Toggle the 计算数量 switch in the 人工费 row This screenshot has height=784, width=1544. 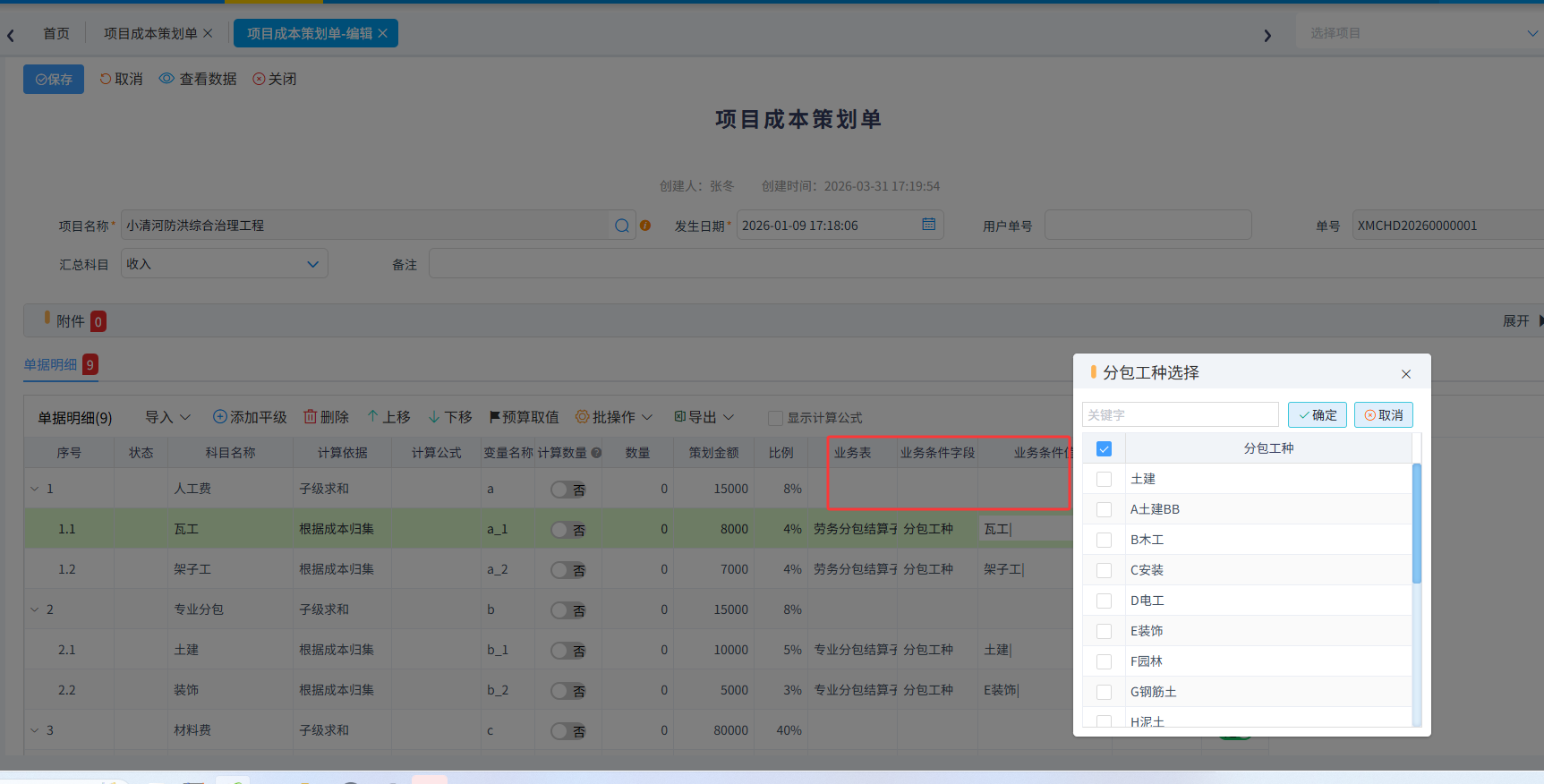pyautogui.click(x=567, y=490)
